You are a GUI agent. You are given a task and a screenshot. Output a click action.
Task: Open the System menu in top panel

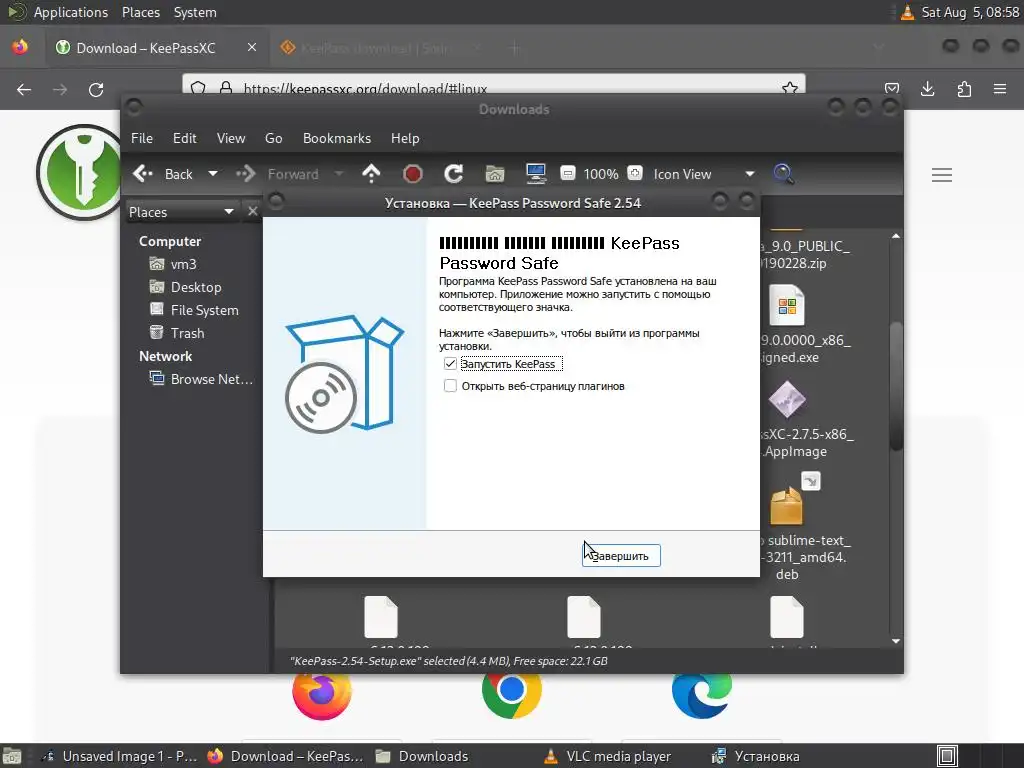(195, 12)
